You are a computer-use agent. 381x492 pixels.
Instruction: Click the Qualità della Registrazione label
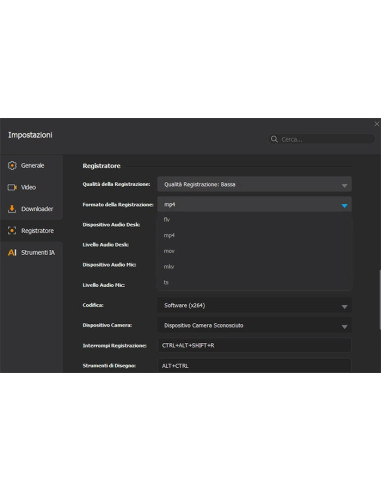pyautogui.click(x=116, y=184)
